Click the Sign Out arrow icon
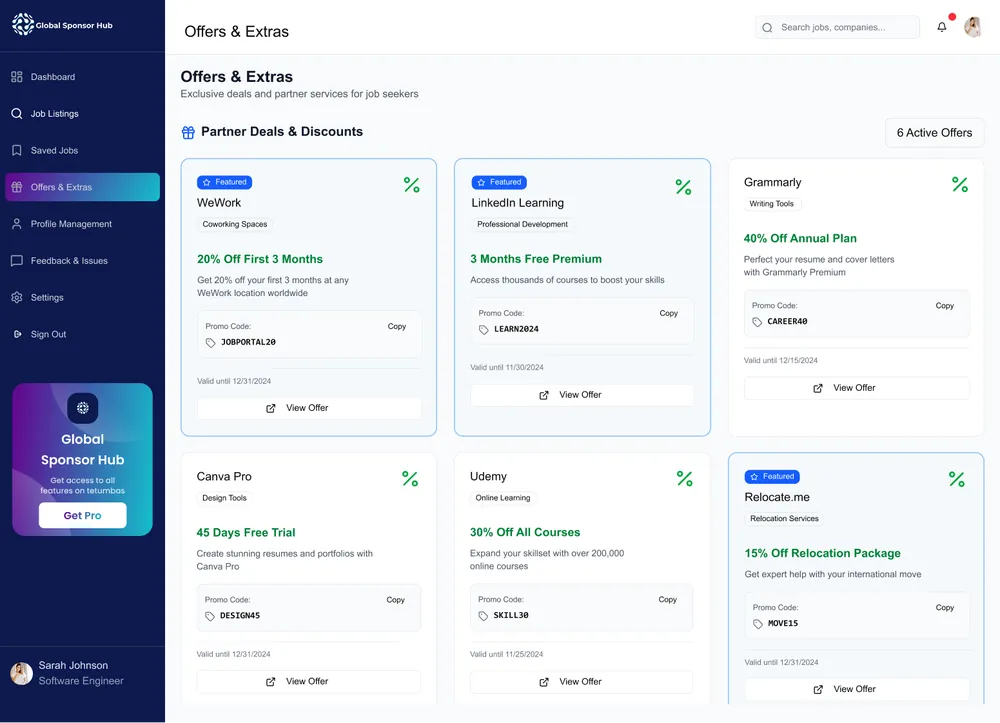1000x723 pixels. pos(17,334)
